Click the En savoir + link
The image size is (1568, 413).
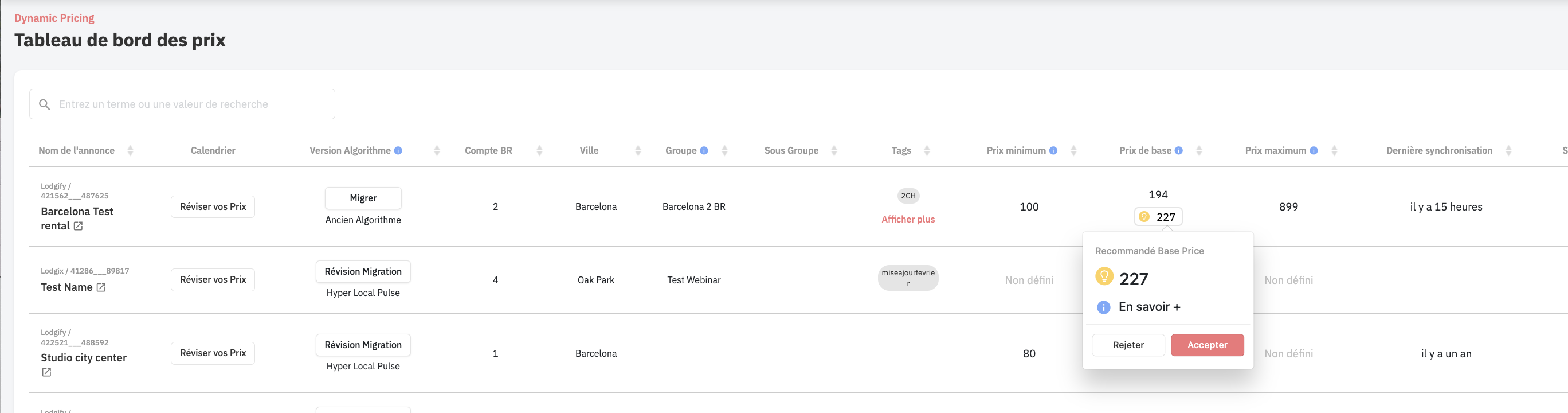click(1149, 307)
